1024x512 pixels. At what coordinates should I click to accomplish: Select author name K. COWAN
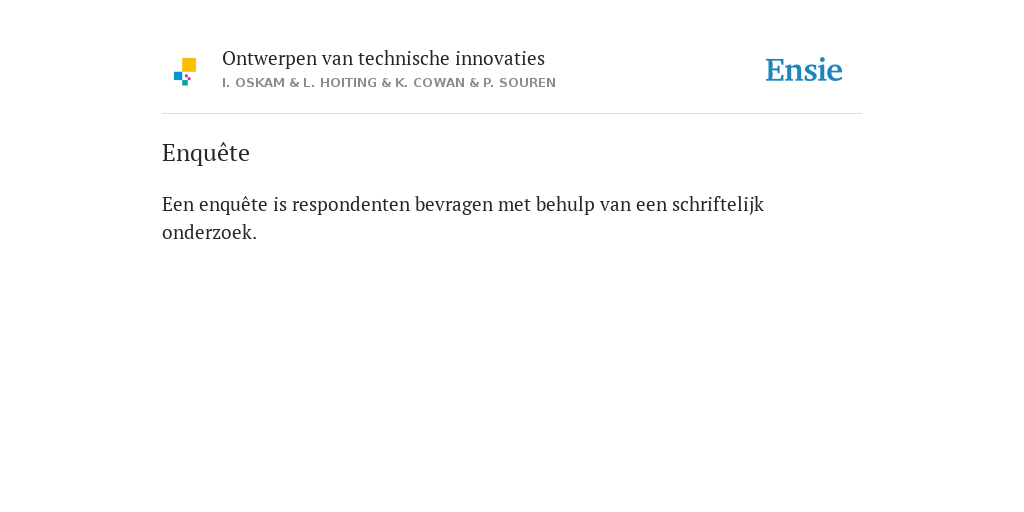pos(430,83)
